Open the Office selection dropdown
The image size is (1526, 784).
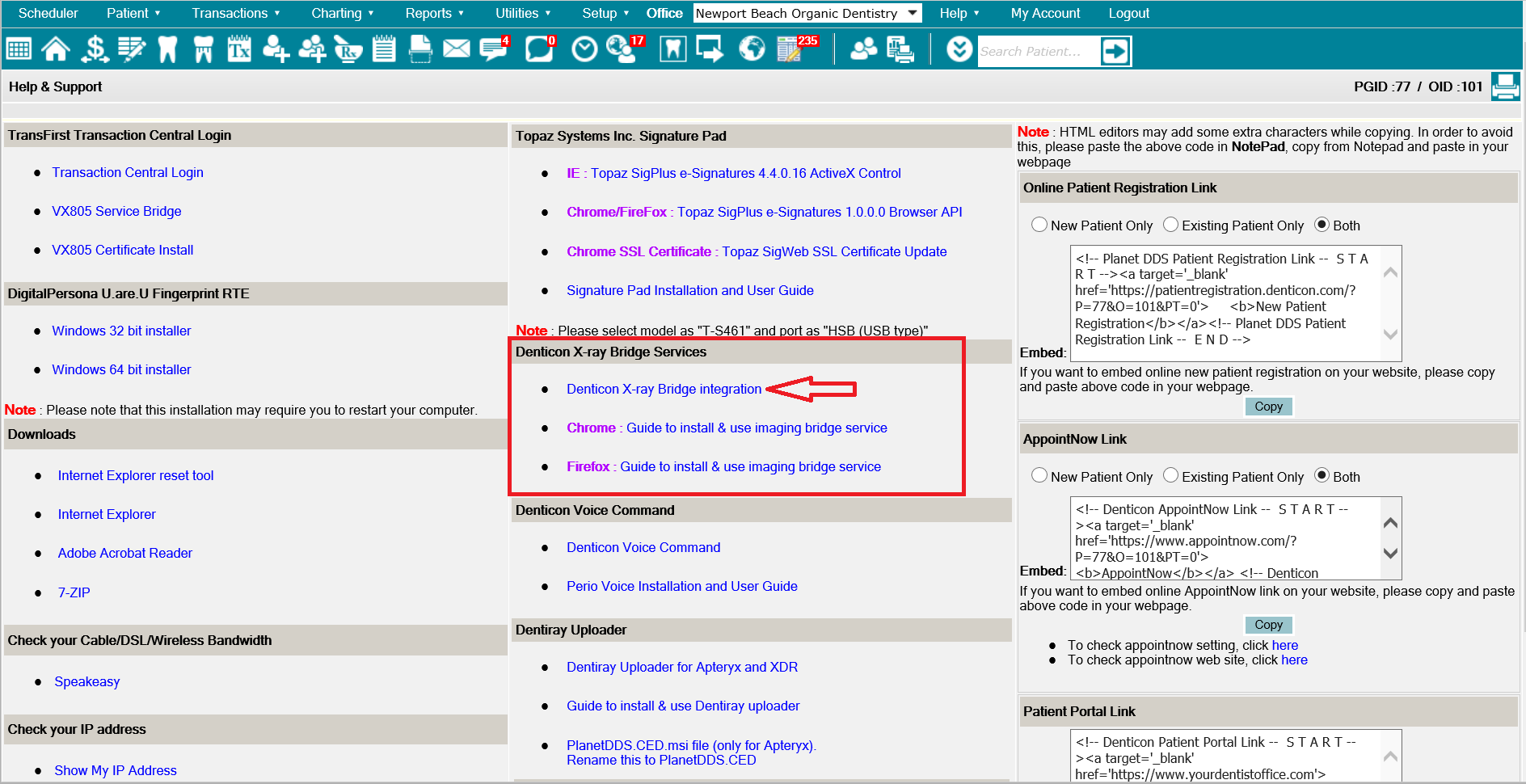[807, 13]
